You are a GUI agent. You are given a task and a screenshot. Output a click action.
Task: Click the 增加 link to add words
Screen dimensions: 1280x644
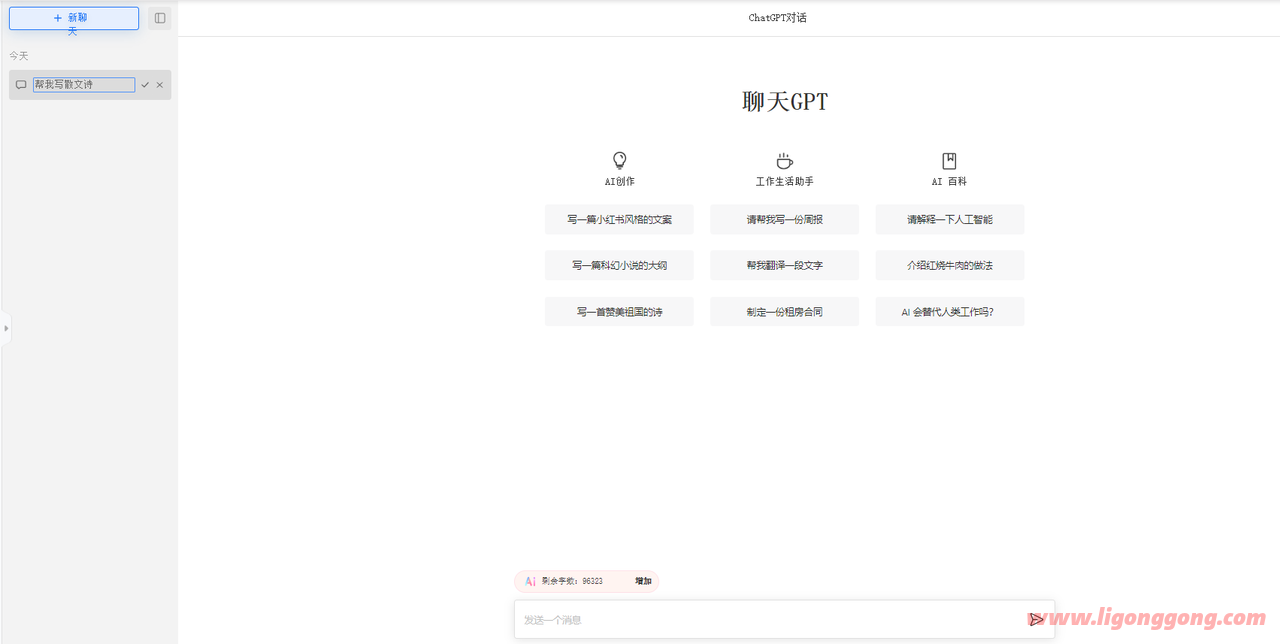[x=643, y=581]
